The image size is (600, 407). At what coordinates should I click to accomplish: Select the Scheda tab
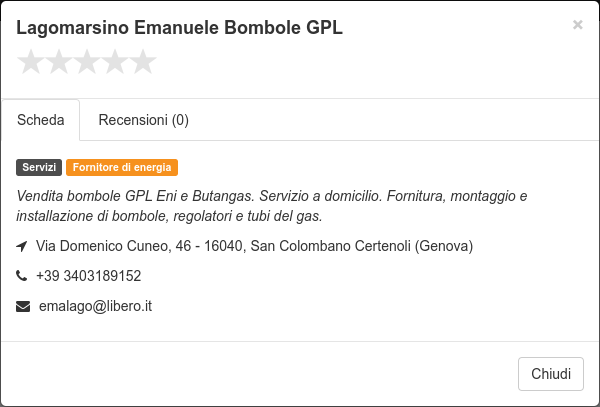pos(41,120)
